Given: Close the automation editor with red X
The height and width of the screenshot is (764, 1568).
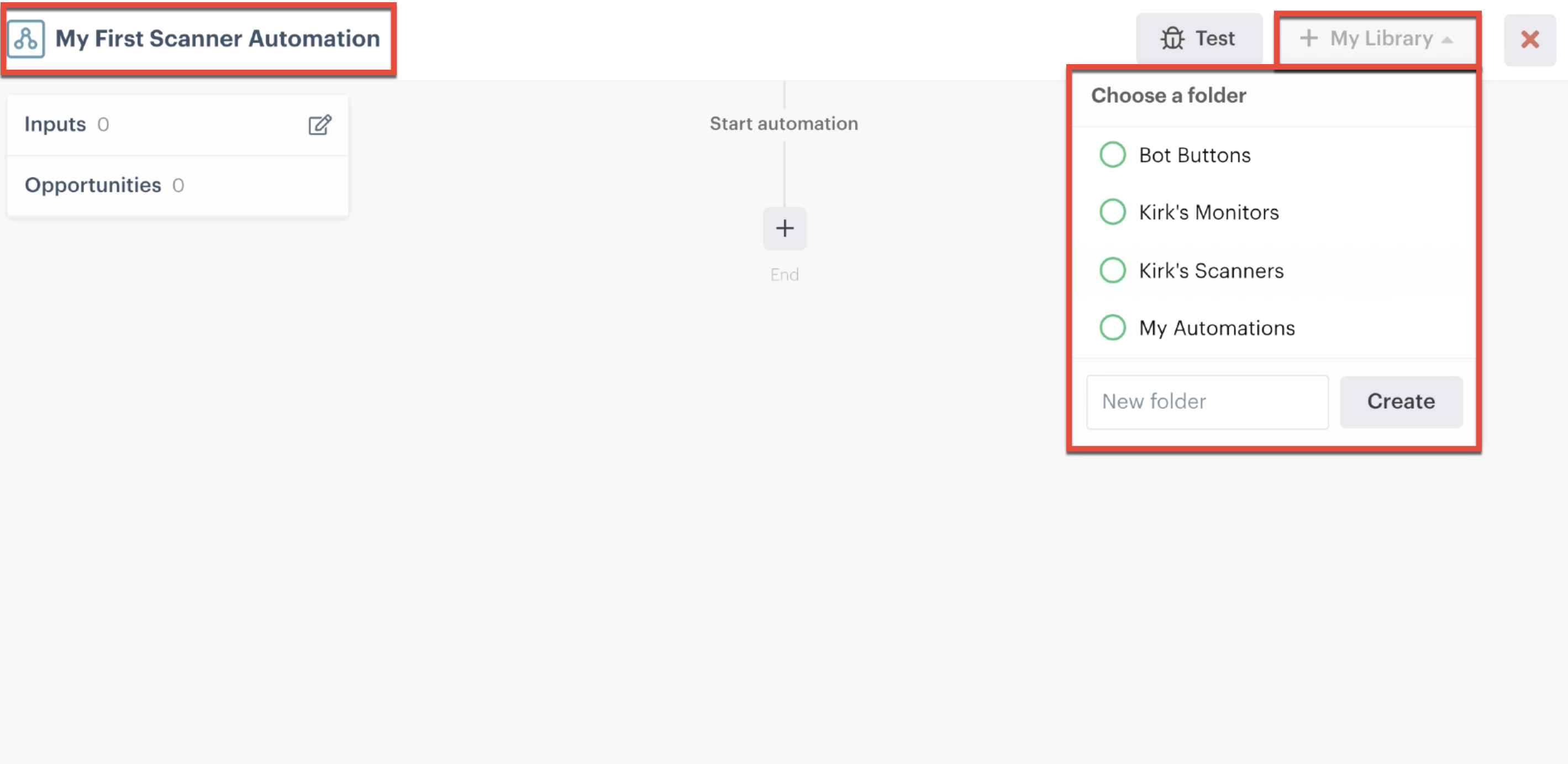Looking at the screenshot, I should point(1530,40).
